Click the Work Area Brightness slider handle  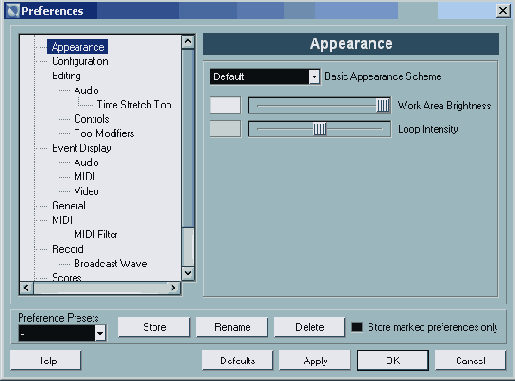coord(383,106)
